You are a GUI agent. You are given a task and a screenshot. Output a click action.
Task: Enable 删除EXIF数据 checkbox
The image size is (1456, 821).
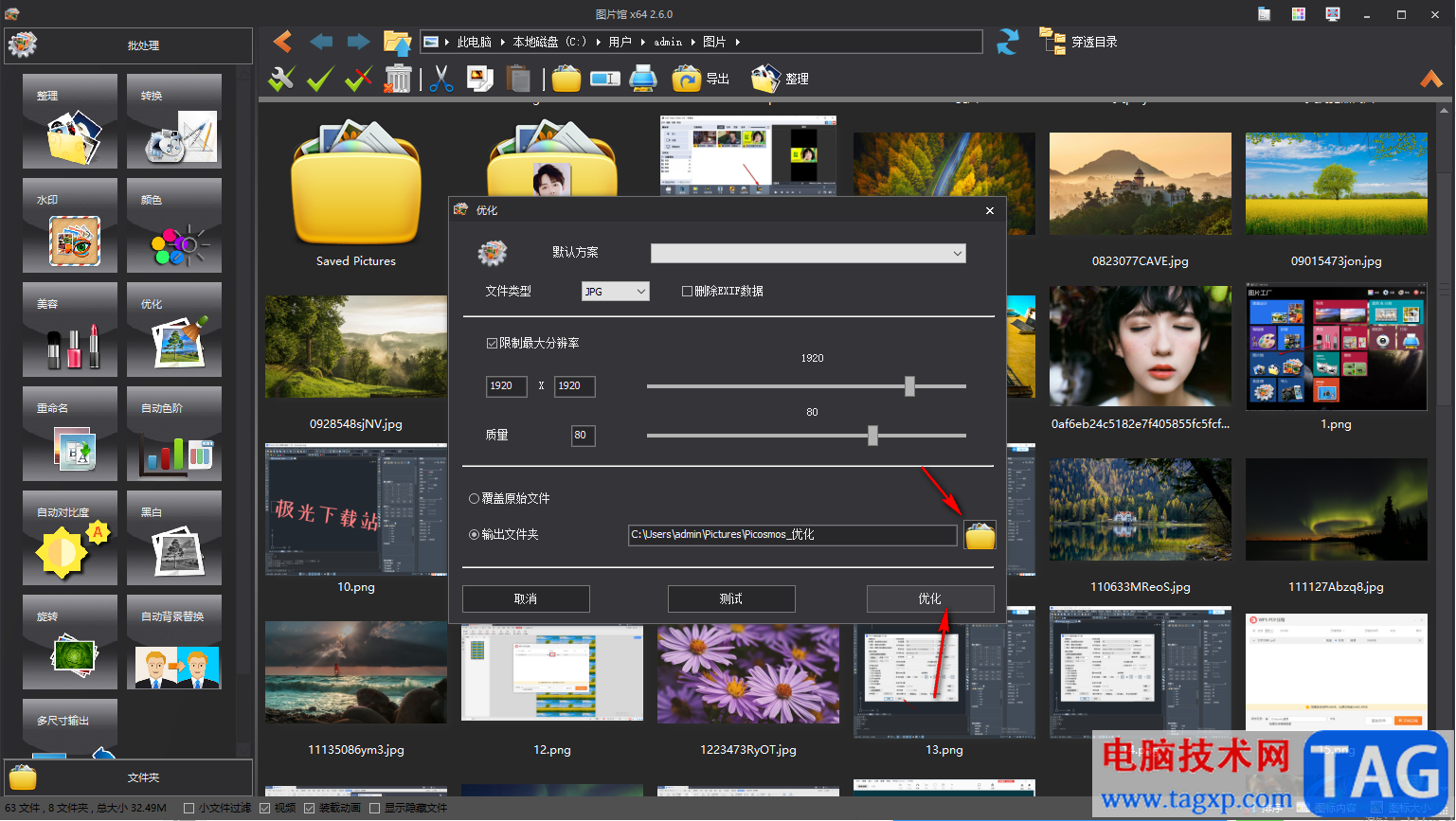[x=688, y=292]
